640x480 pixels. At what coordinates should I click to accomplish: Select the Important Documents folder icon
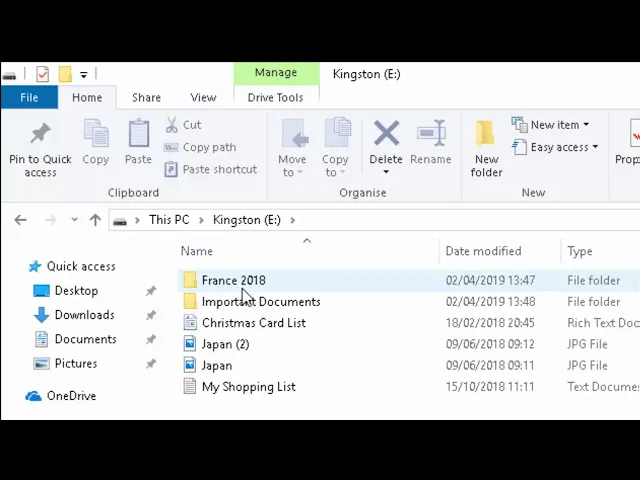coord(190,302)
